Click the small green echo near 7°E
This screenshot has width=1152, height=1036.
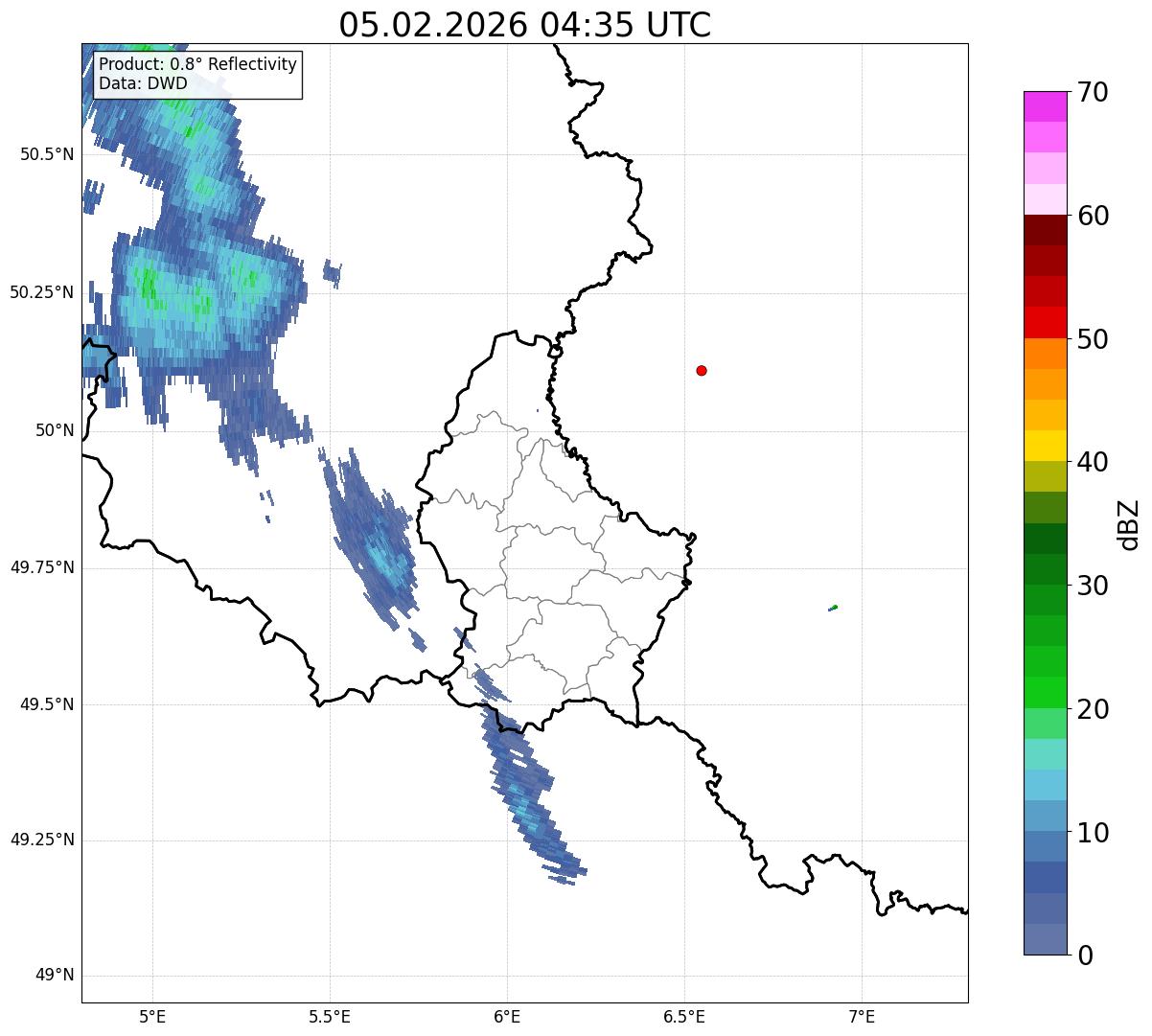[x=833, y=608]
